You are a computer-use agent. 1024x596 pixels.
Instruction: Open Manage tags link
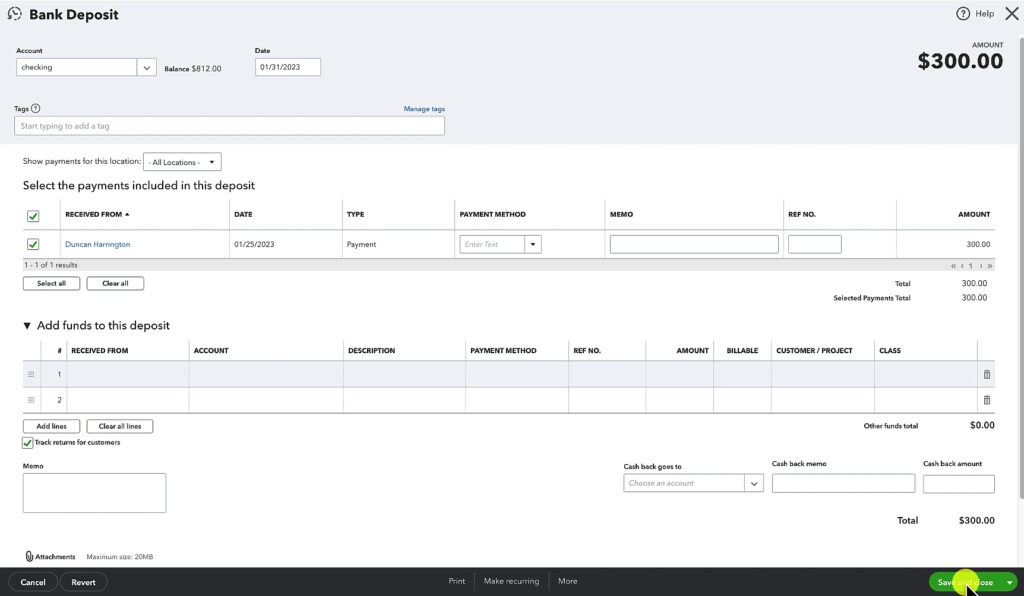pyautogui.click(x=424, y=108)
